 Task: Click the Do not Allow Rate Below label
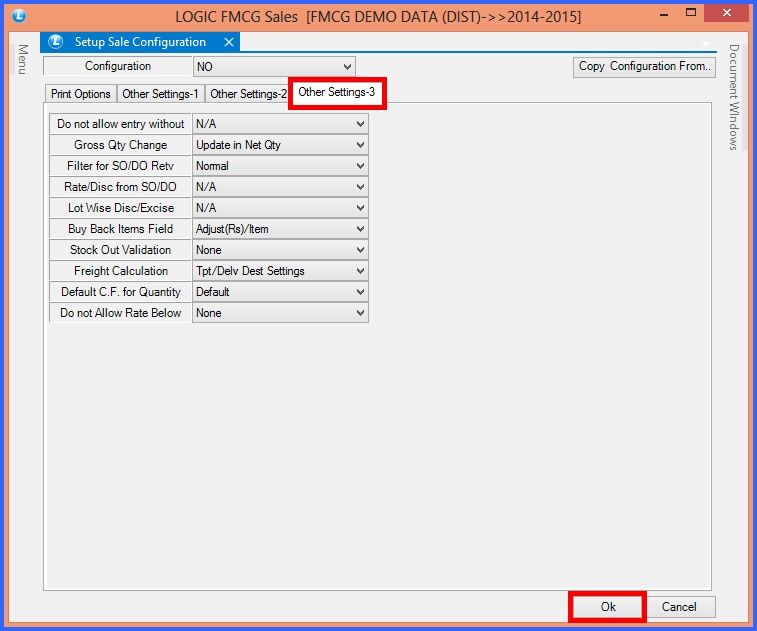tap(120, 313)
